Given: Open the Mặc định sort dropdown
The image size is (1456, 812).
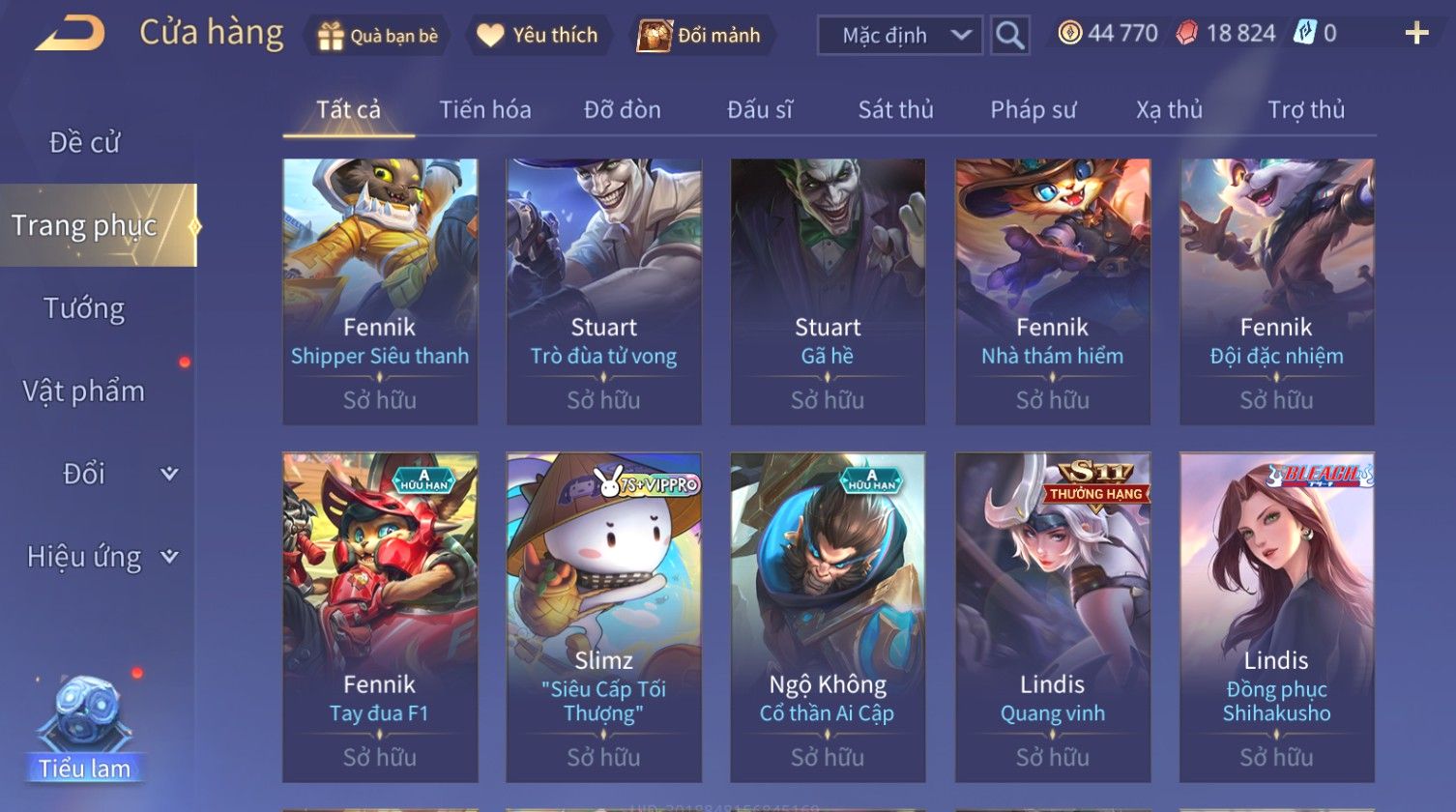Looking at the screenshot, I should click(900, 36).
